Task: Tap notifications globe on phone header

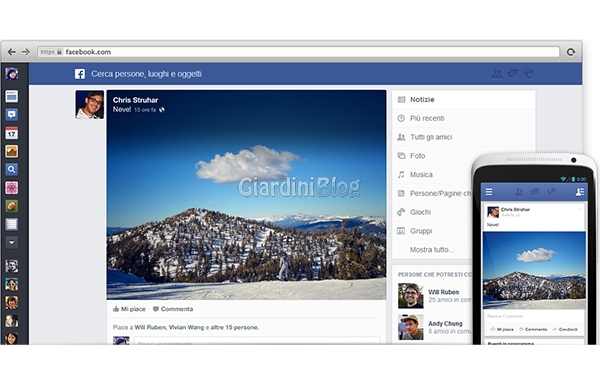Action: click(551, 192)
